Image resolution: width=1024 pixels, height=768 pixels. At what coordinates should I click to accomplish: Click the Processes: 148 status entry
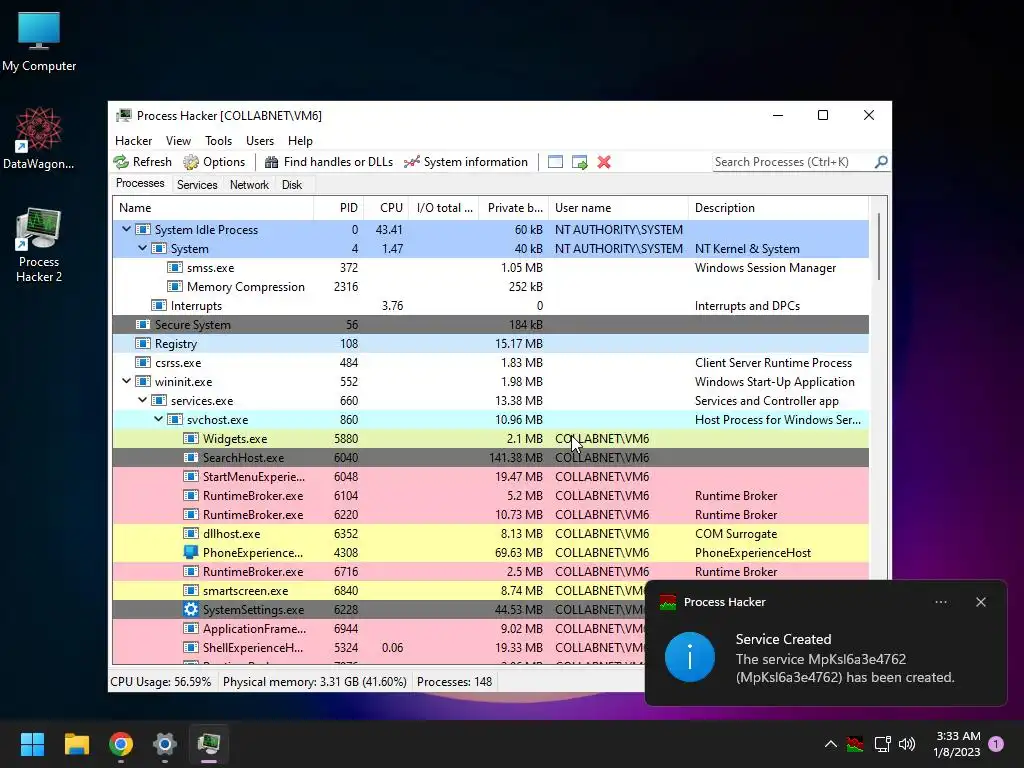pos(455,682)
